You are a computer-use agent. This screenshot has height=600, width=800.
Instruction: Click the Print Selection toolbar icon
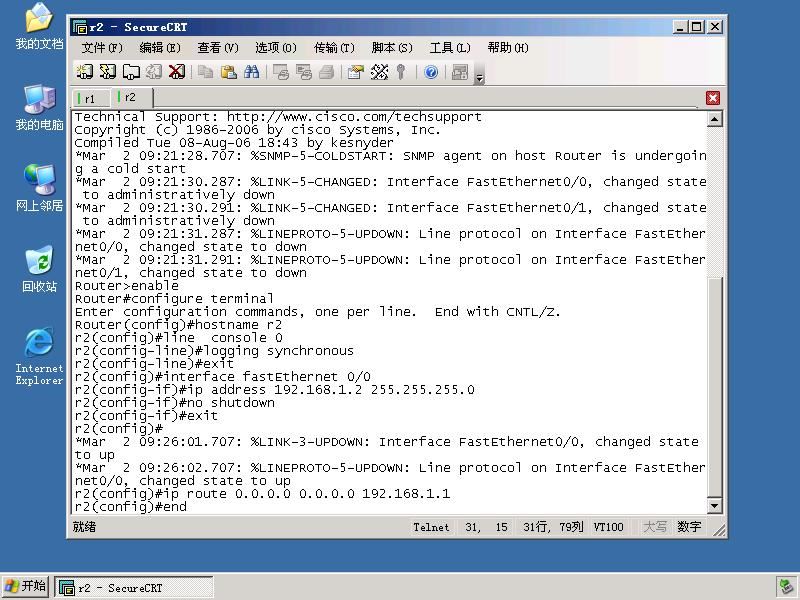coord(304,72)
